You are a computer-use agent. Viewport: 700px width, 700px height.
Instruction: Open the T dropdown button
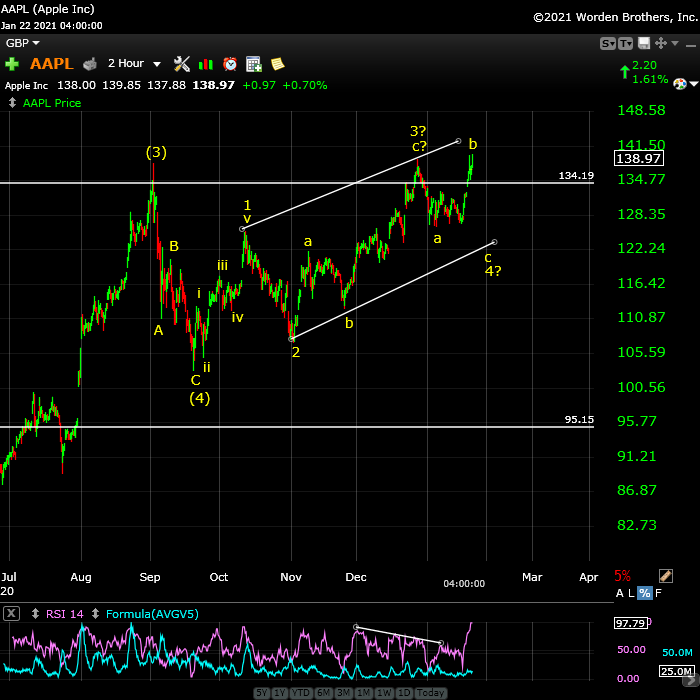[x=625, y=43]
